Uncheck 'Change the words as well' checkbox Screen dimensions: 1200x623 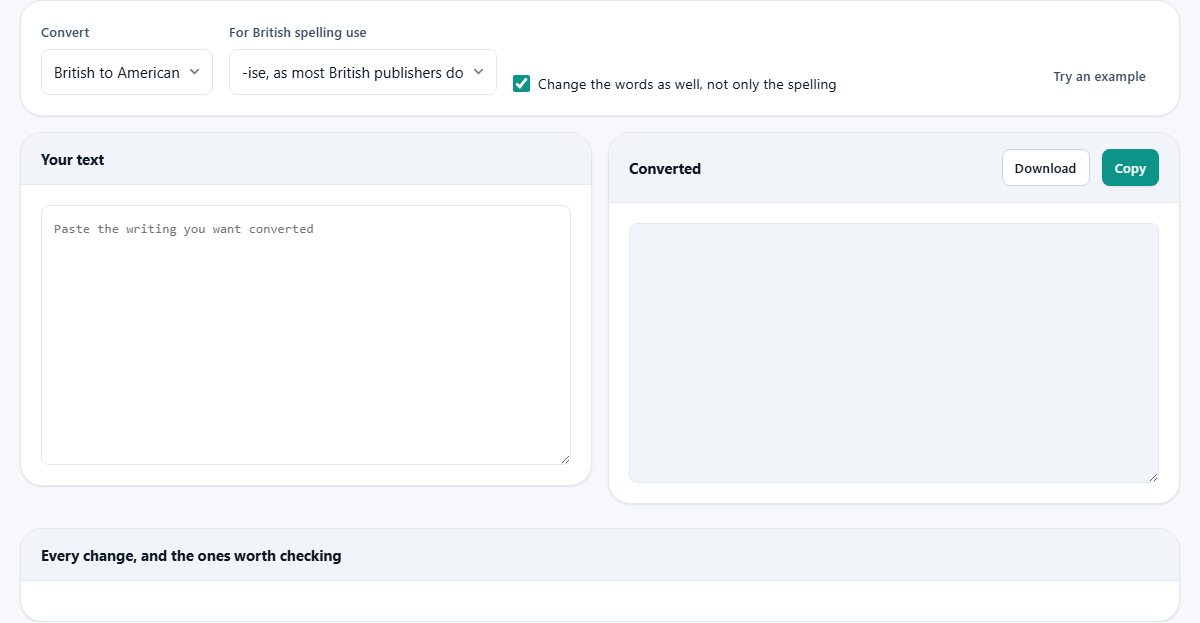[x=521, y=84]
